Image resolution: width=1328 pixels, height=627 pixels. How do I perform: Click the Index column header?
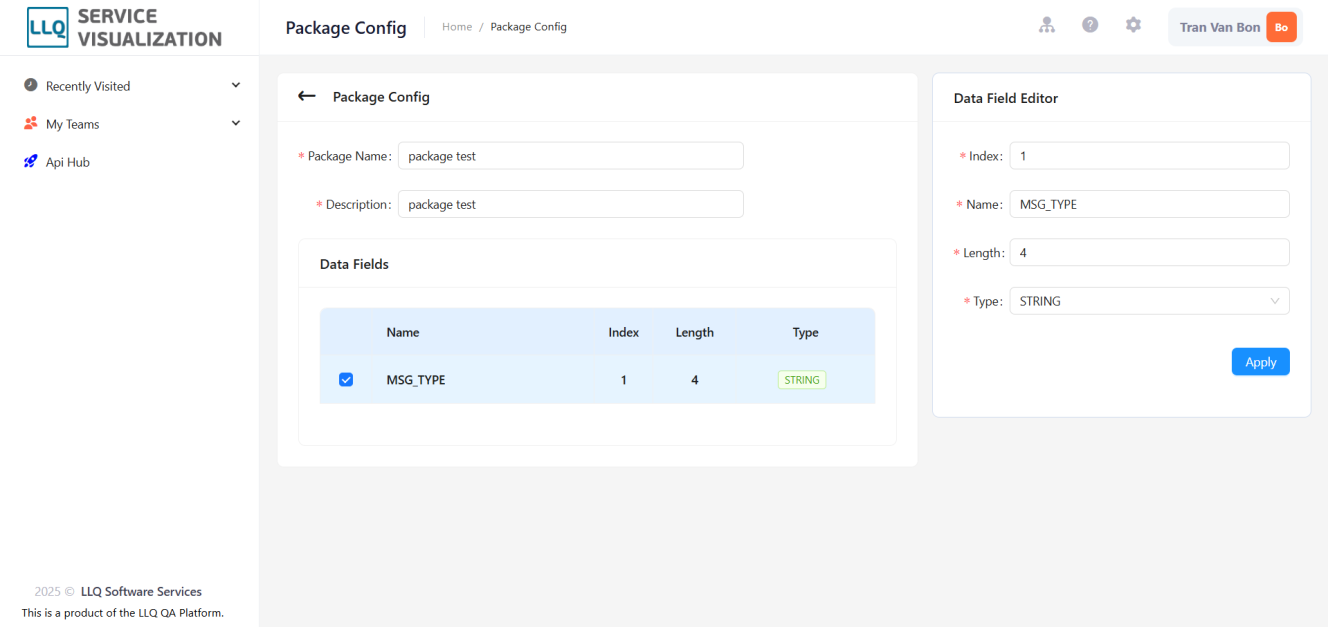[x=624, y=332]
